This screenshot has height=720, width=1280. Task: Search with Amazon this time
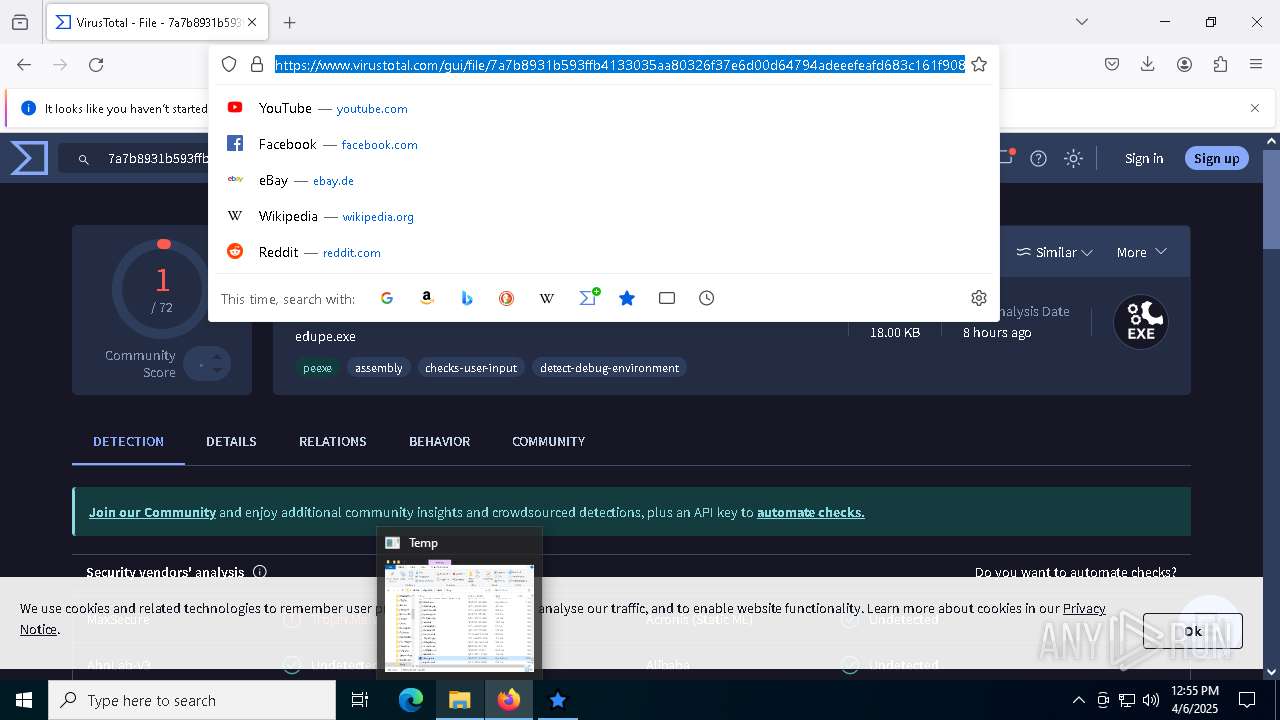(427, 298)
